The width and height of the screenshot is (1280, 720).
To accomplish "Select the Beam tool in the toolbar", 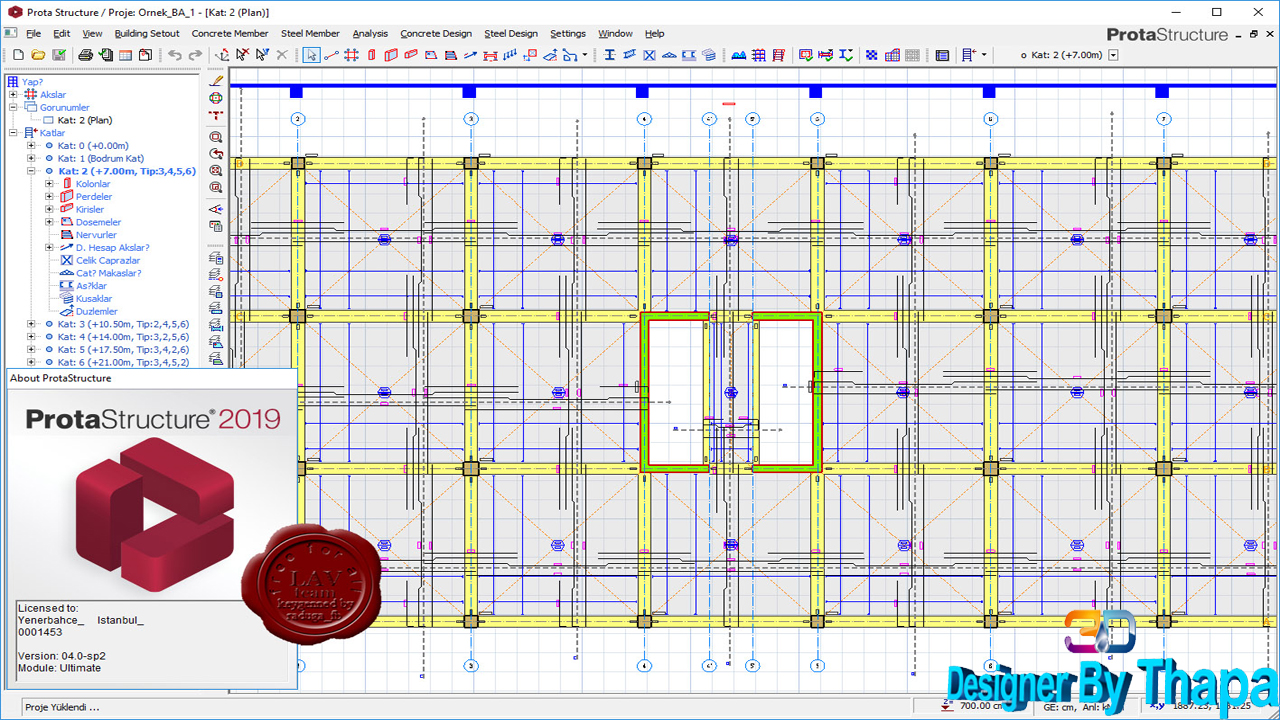I will coord(411,55).
